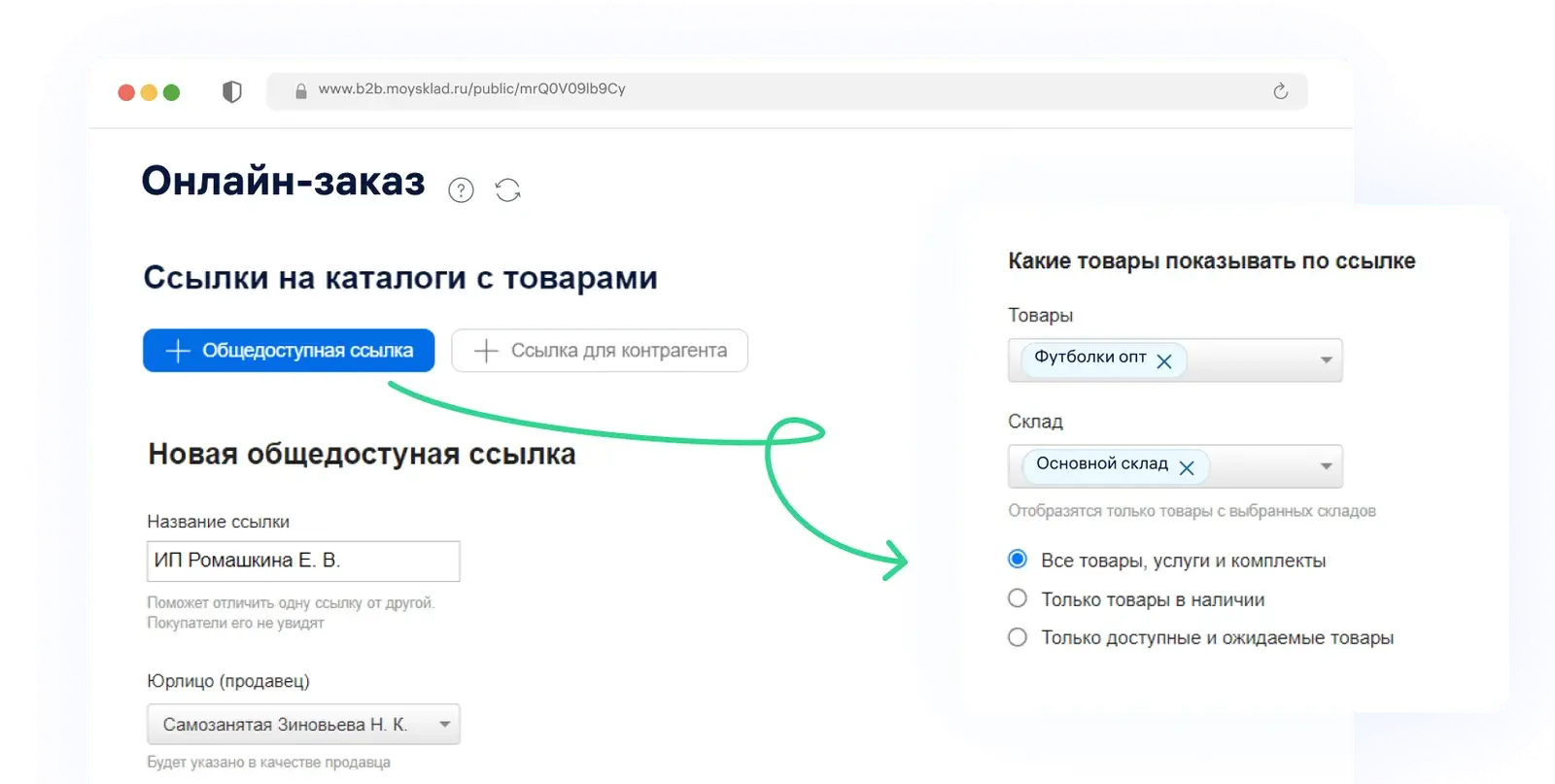Click the help question mark icon

pos(461,190)
